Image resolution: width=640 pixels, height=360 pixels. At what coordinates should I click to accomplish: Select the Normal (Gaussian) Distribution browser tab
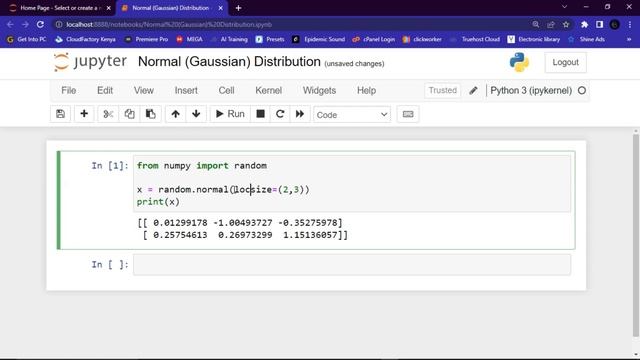pyautogui.click(x=172, y=8)
